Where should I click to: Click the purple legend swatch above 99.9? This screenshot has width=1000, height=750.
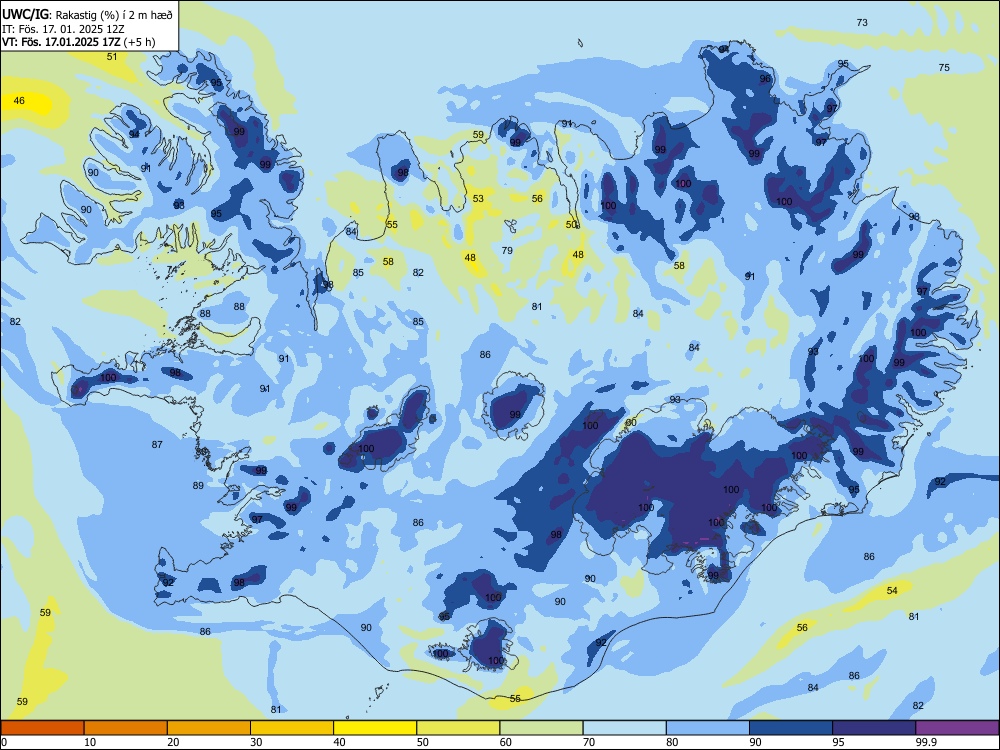[x=957, y=728]
